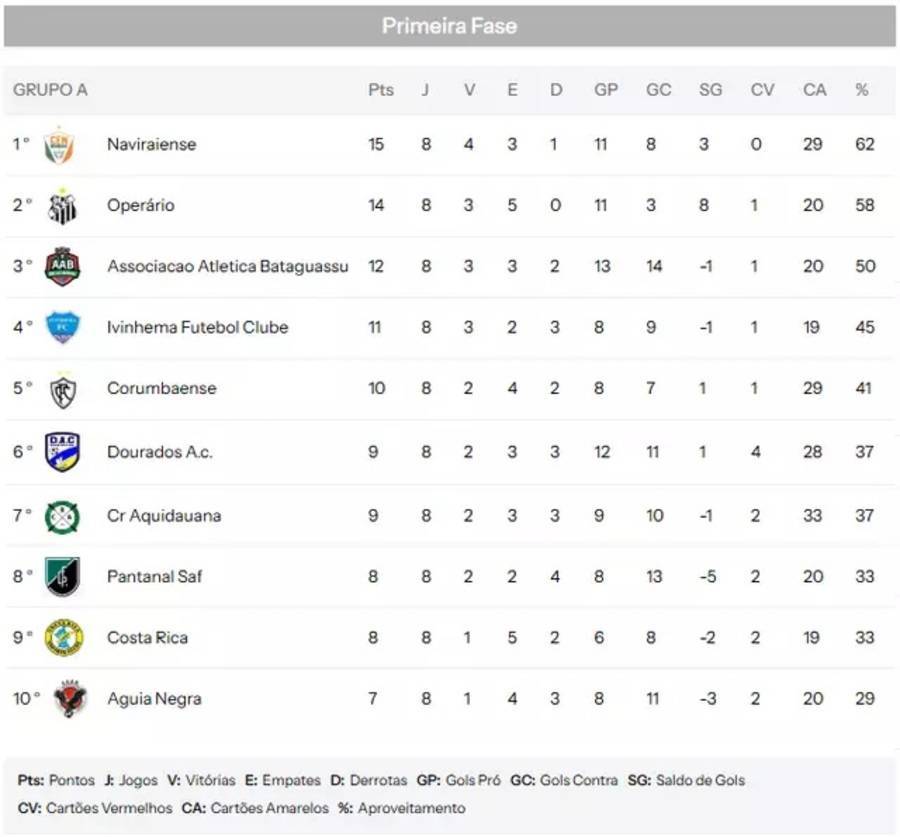Image resolution: width=900 pixels, height=837 pixels.
Task: Open the Dourados A.C. team badge
Action: point(62,452)
